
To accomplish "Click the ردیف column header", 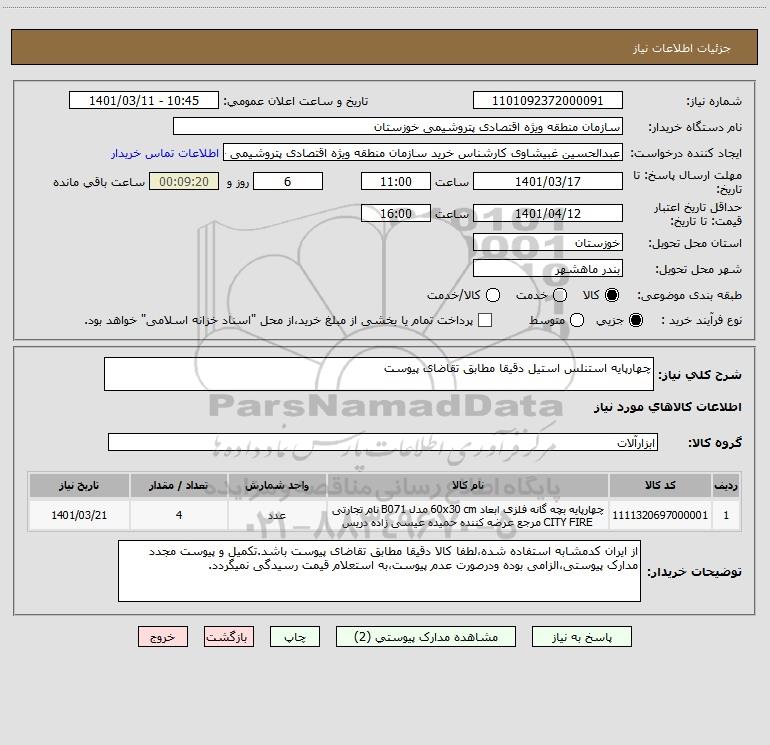I will (726, 486).
